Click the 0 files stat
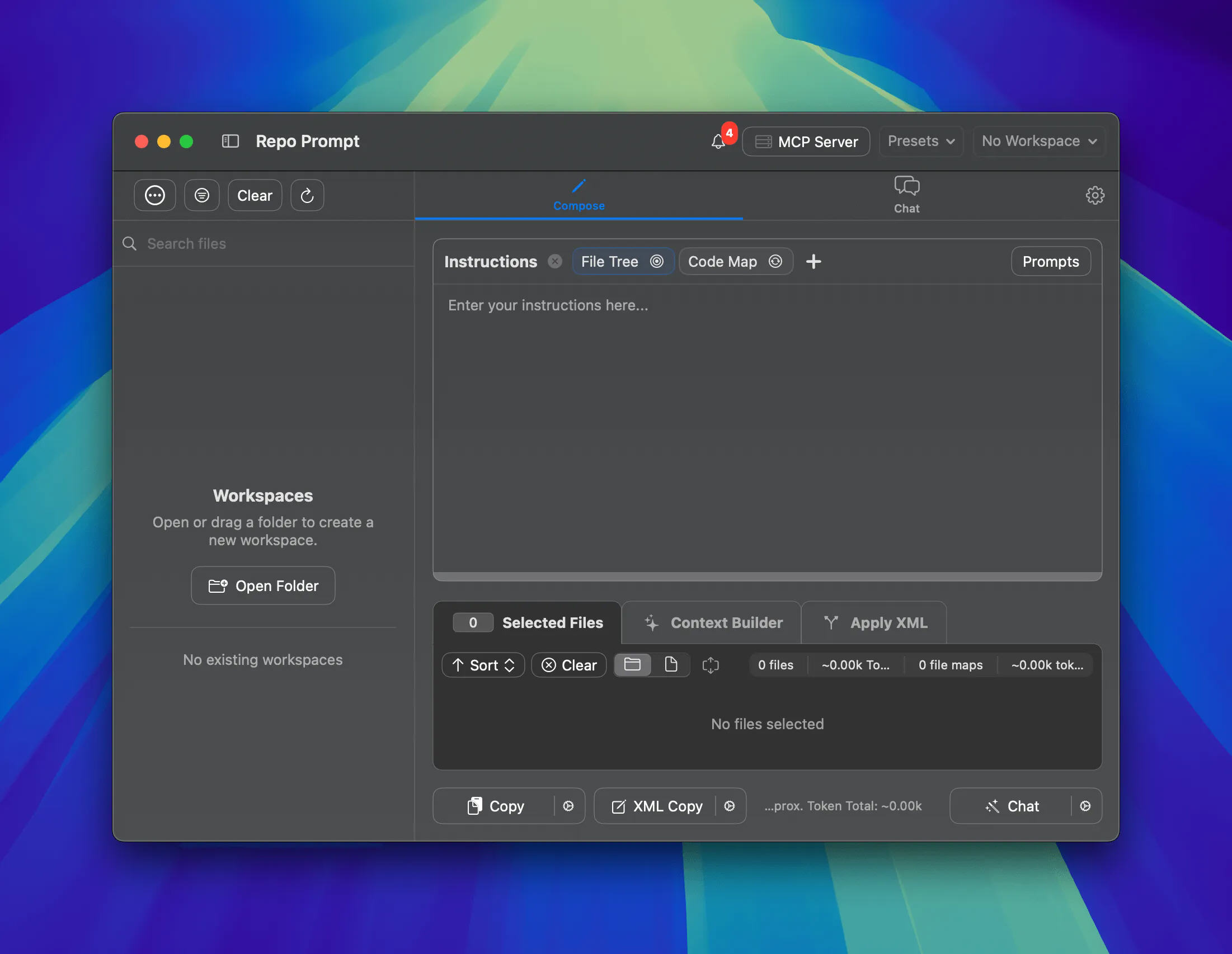This screenshot has width=1232, height=954. click(775, 665)
